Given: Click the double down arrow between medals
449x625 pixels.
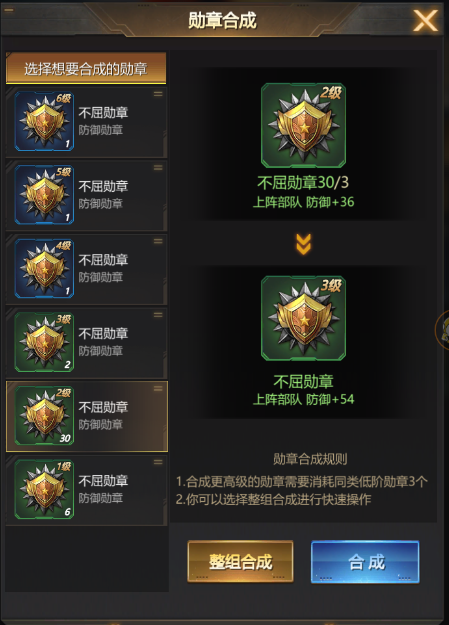Looking at the screenshot, I should click(x=303, y=244).
